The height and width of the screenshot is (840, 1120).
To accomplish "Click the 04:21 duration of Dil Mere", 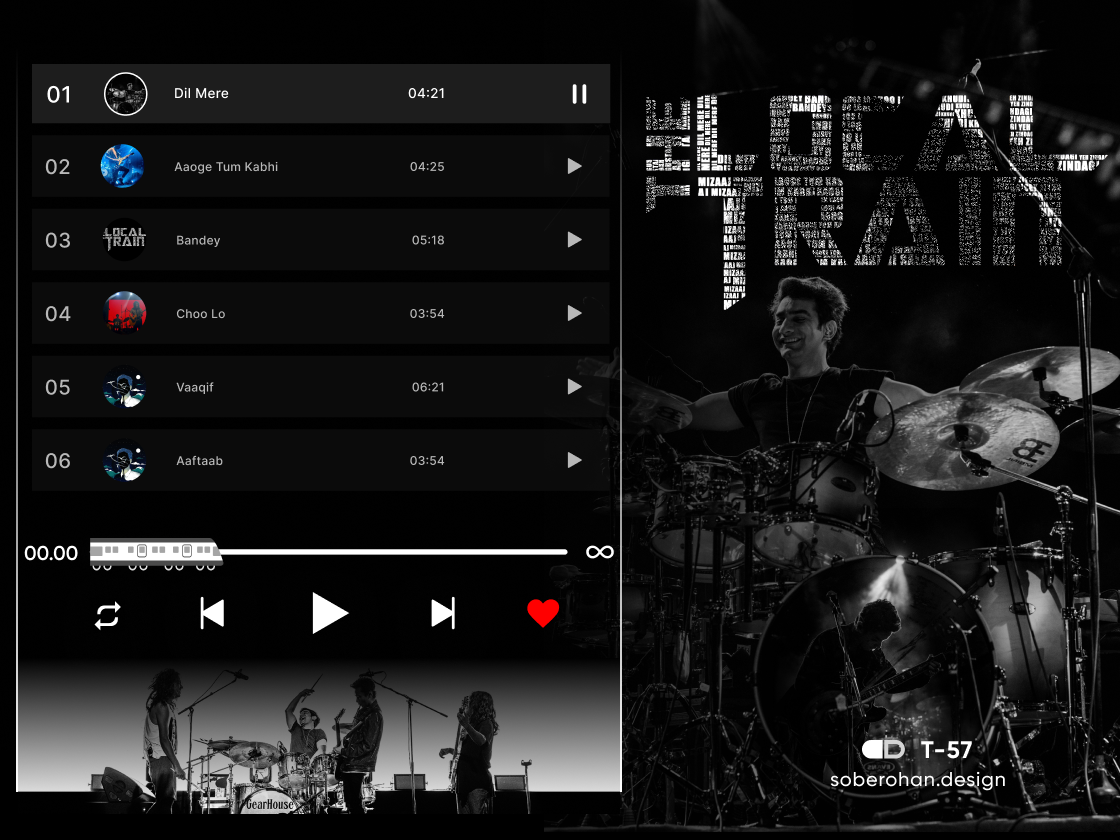I will click(426, 94).
